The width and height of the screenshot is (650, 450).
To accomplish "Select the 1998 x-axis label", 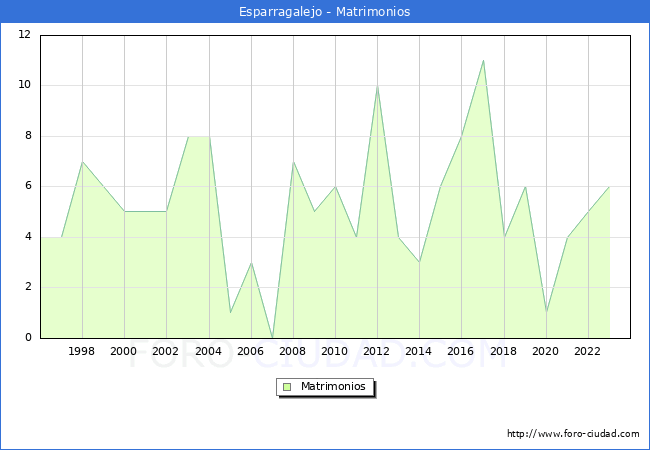I will 81,351.
